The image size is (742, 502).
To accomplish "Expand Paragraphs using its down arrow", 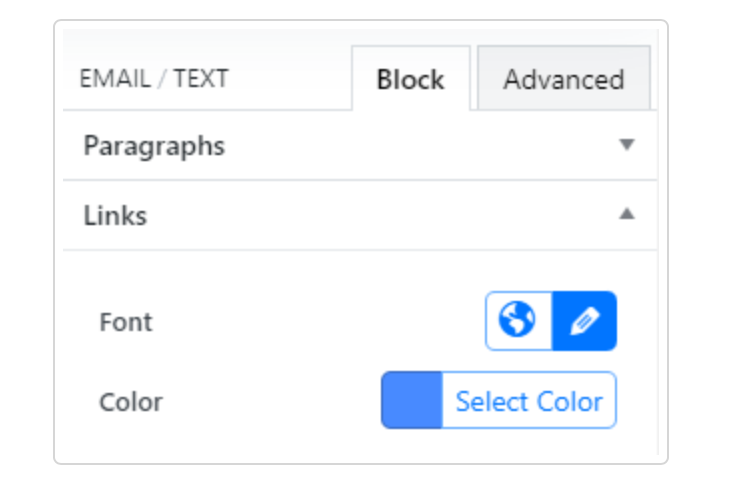I will 627,145.
